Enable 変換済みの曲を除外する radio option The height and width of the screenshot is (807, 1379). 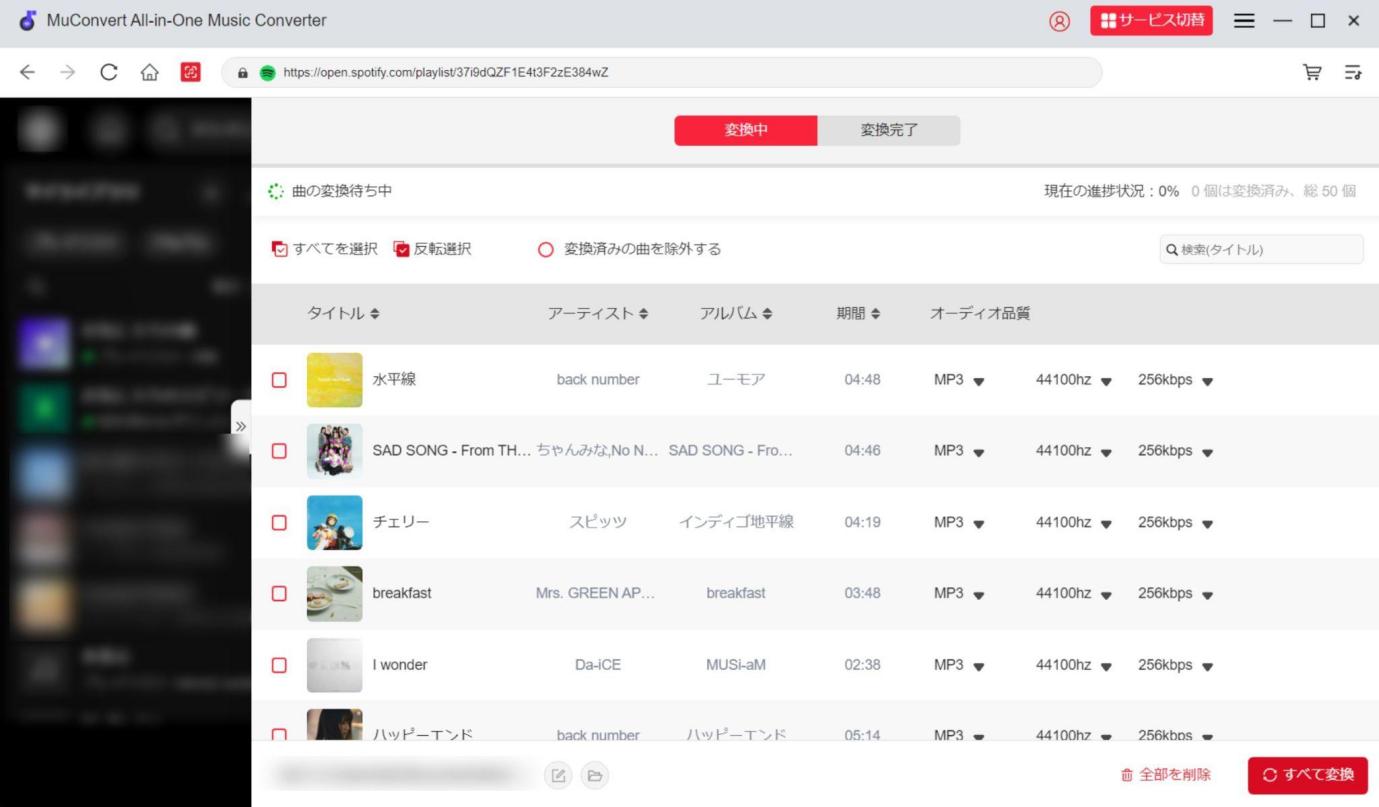click(546, 250)
